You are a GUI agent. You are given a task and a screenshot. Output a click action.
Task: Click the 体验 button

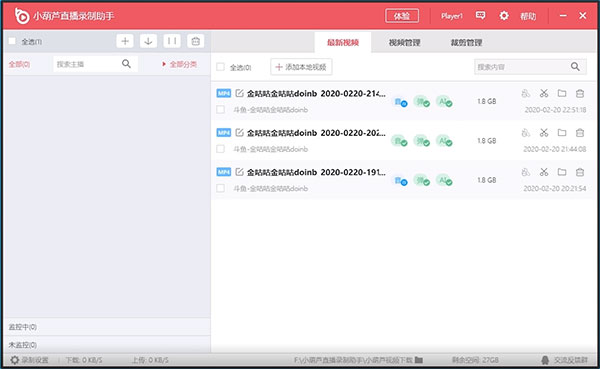(402, 16)
